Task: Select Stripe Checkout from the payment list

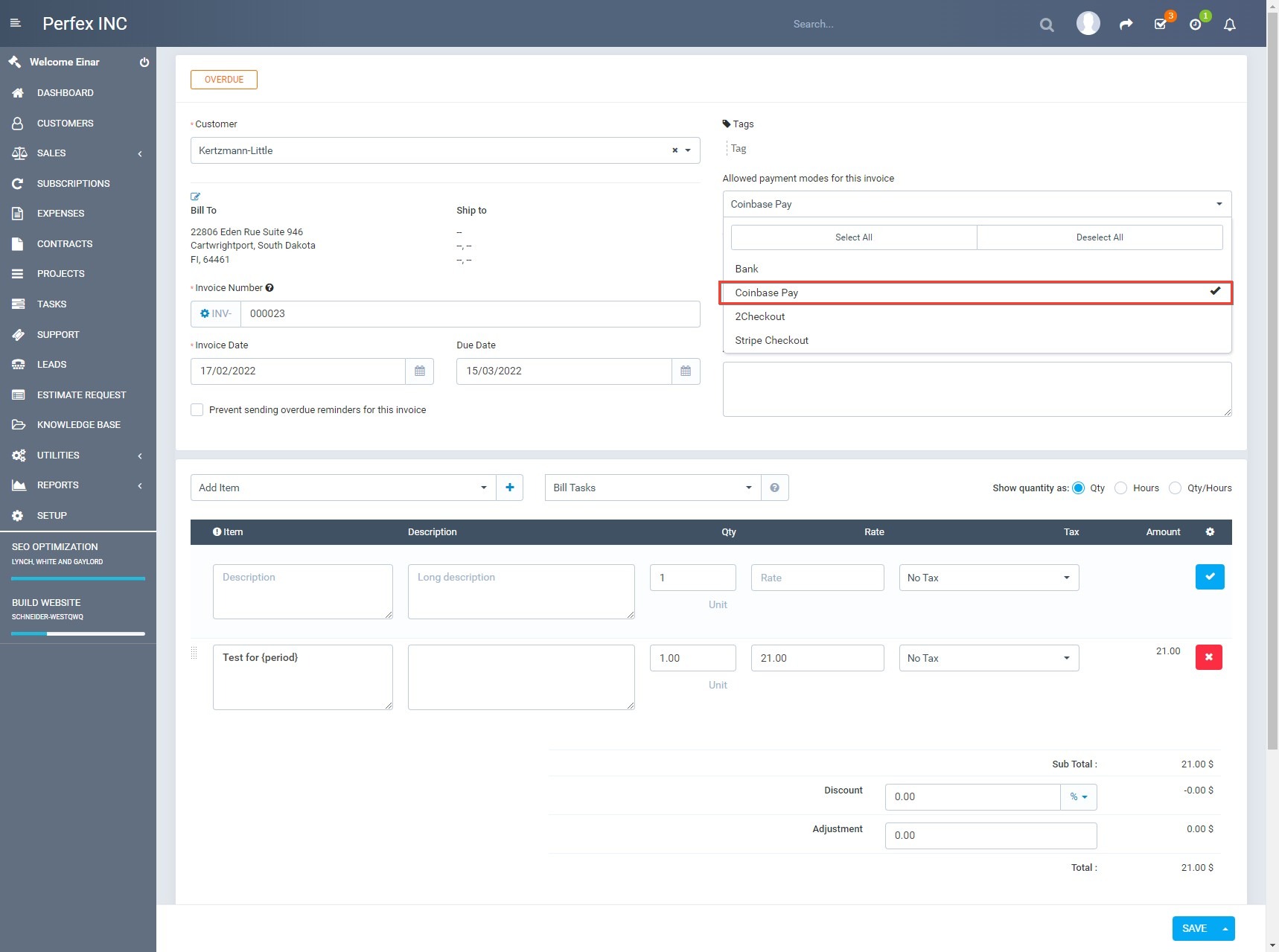Action: click(x=771, y=340)
